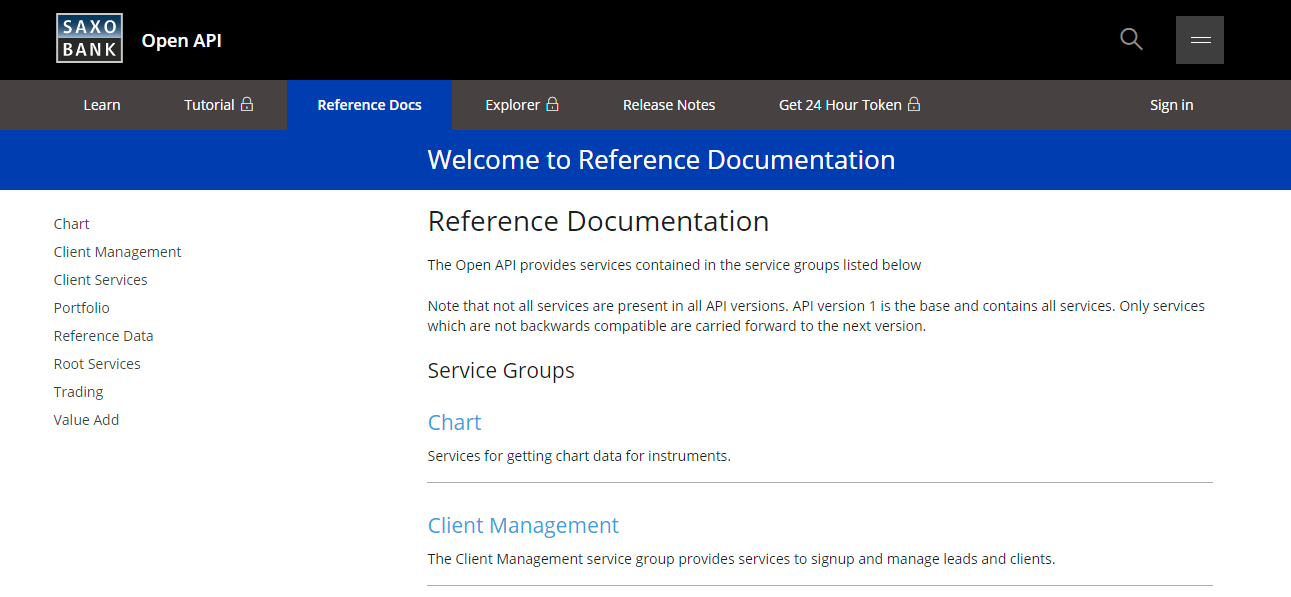Click the lock icon beside Explorer
The height and width of the screenshot is (597, 1291).
[553, 104]
